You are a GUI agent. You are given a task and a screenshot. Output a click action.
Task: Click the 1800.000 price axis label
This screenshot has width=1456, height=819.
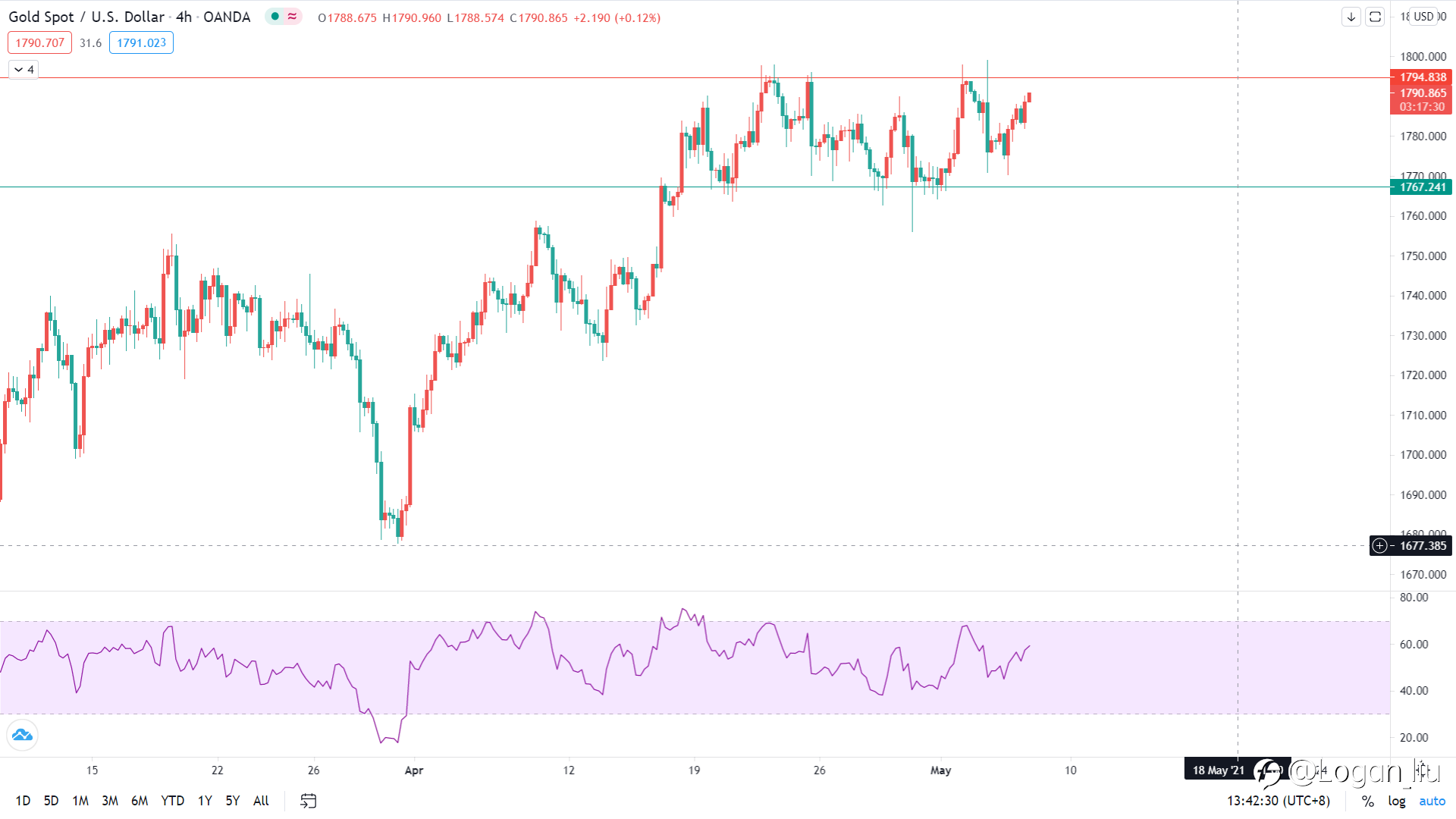tap(1423, 57)
